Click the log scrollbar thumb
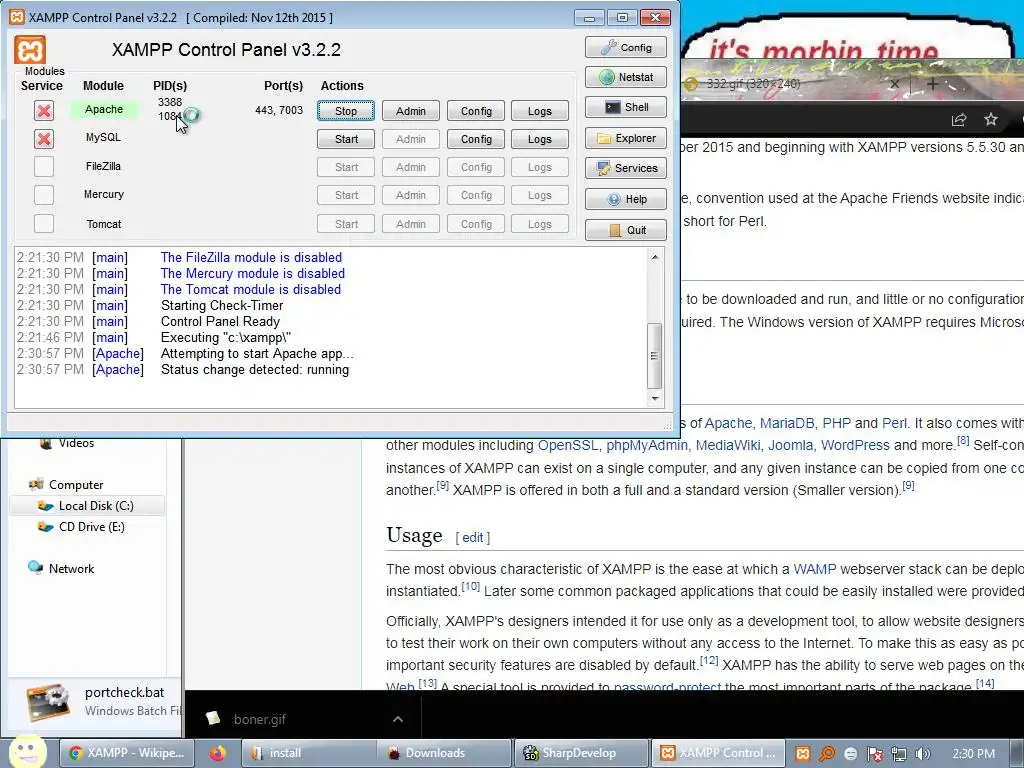Screen dimensions: 1024x768 click(x=654, y=356)
